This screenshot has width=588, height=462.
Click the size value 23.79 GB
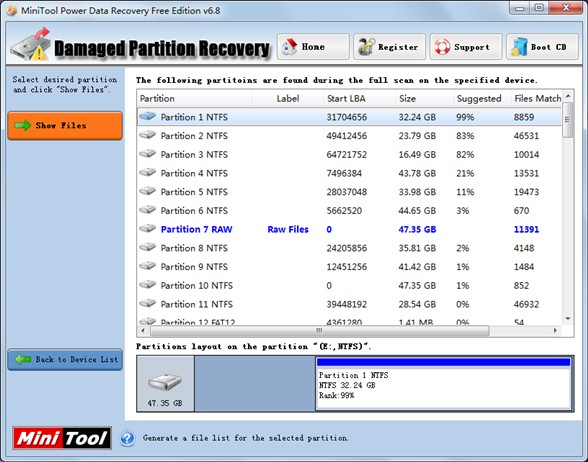(417, 136)
